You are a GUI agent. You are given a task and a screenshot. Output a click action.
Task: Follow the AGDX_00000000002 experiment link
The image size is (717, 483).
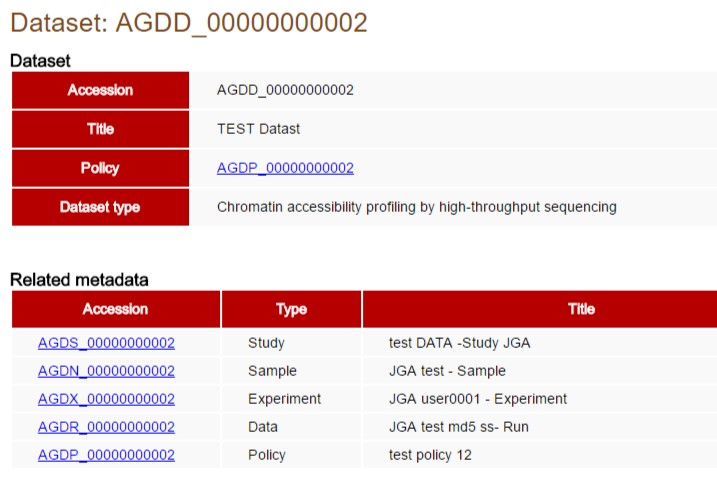pos(106,399)
